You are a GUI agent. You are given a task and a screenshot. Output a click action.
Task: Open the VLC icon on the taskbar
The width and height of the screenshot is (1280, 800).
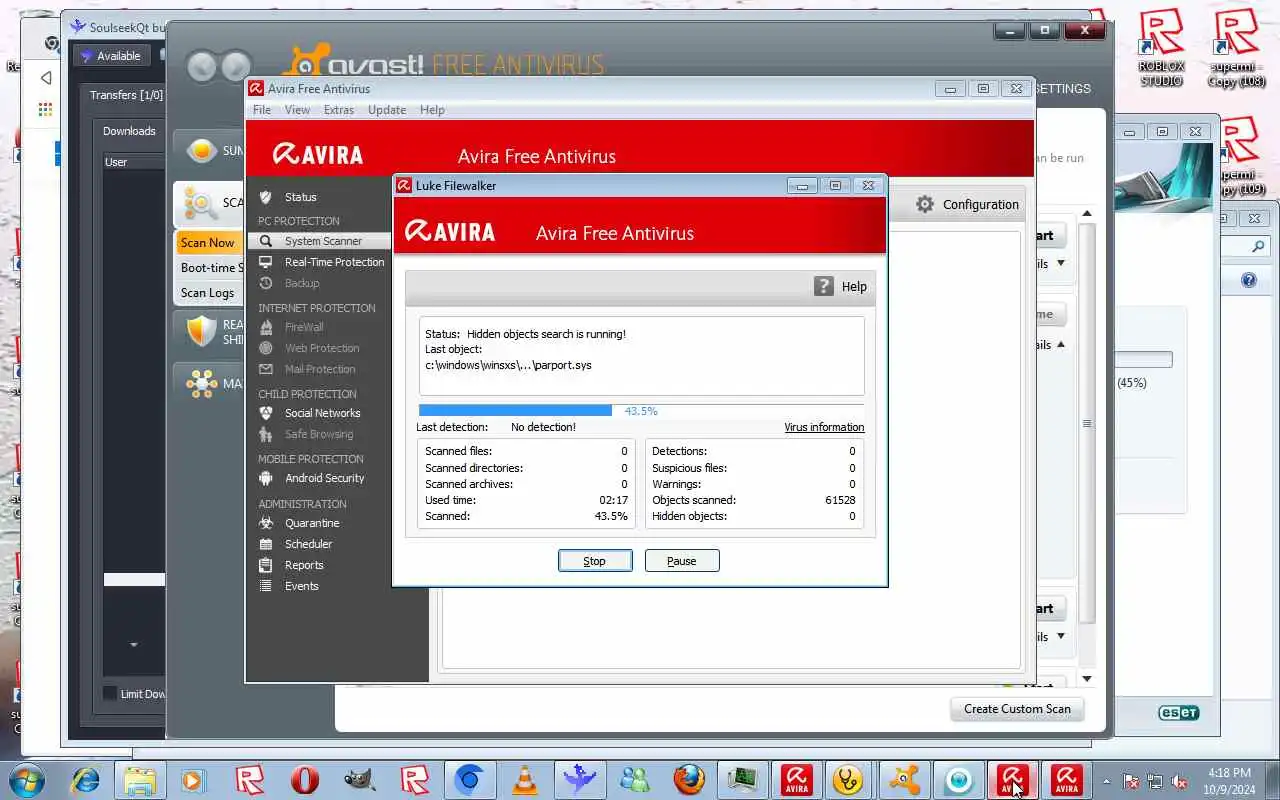524,779
